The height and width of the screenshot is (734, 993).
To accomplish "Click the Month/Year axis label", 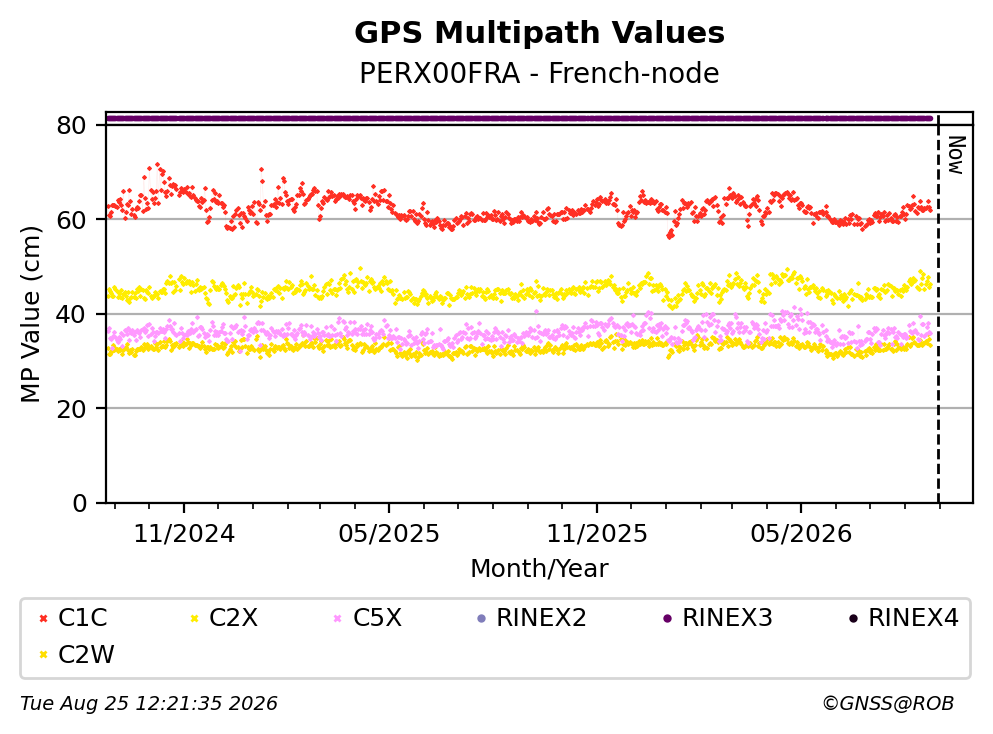I will 540,569.
